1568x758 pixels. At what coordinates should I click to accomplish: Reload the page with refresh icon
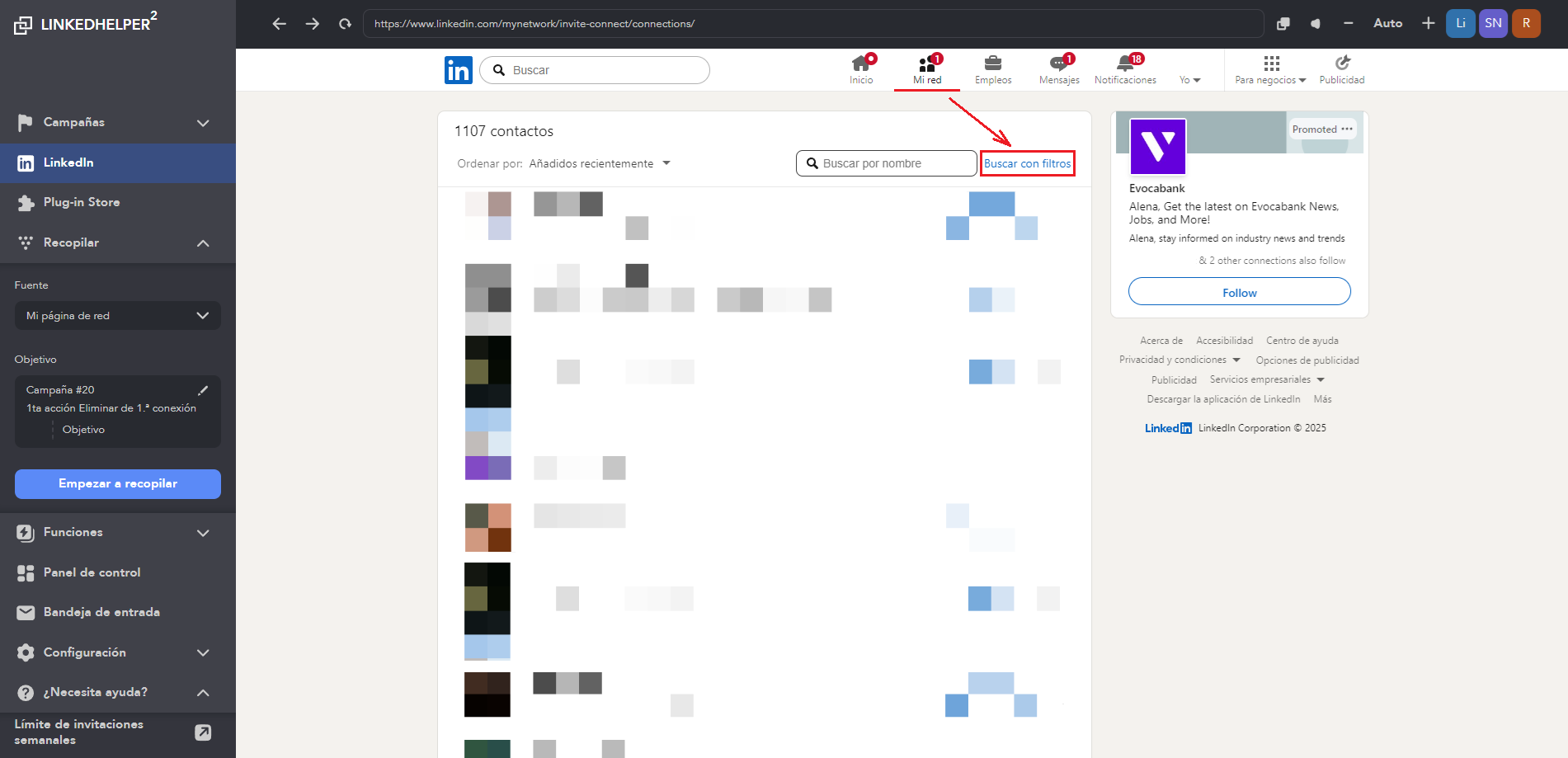(345, 24)
